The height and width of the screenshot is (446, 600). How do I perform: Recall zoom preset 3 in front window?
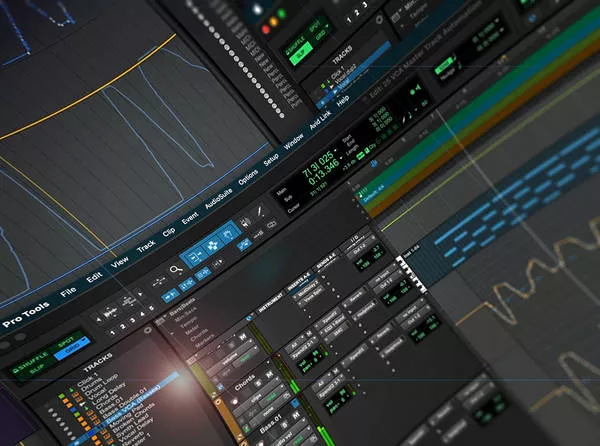coord(133,320)
